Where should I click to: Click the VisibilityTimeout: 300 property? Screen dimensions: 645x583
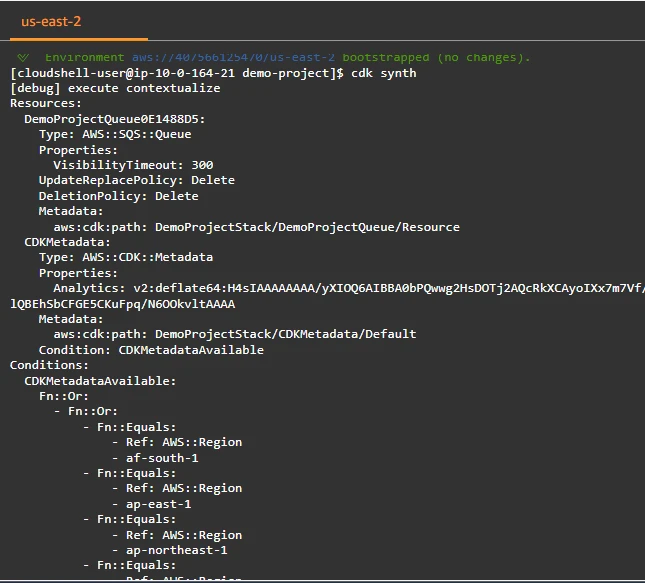point(133,165)
